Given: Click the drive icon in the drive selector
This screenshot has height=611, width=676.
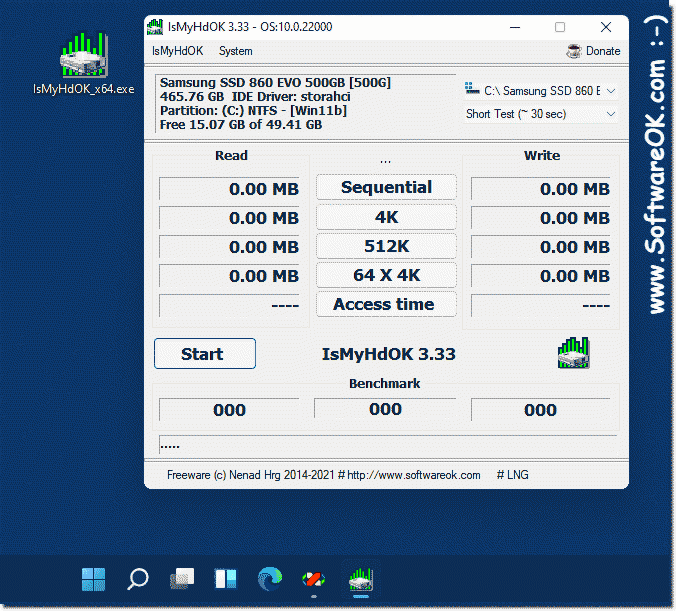Looking at the screenshot, I should (x=472, y=89).
